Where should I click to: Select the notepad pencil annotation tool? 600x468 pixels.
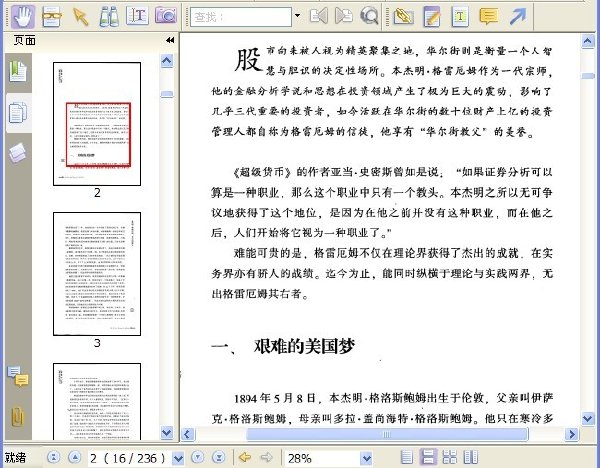click(432, 17)
